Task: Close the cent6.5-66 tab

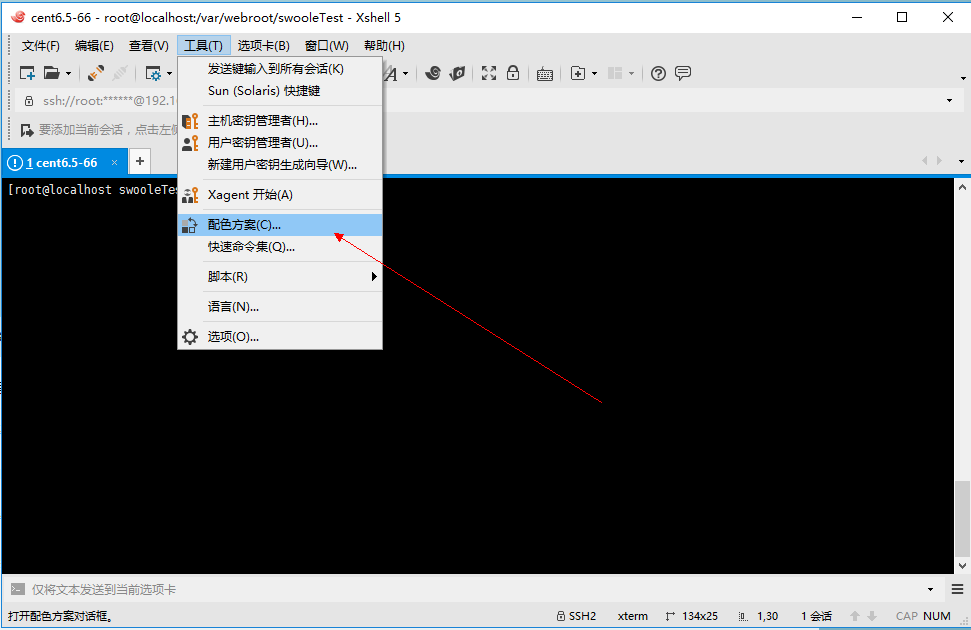Action: point(115,163)
